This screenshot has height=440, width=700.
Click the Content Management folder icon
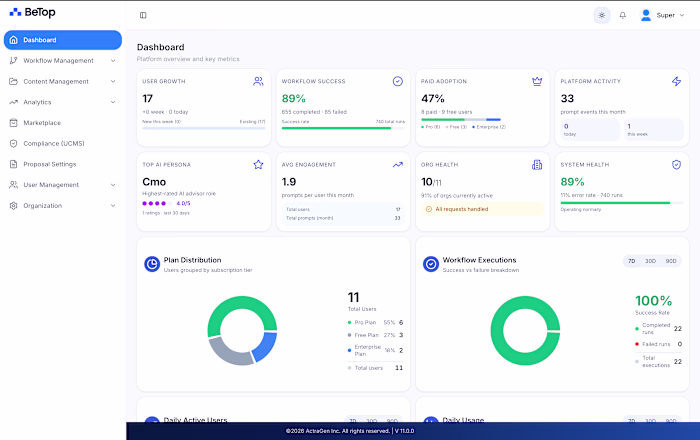13,81
